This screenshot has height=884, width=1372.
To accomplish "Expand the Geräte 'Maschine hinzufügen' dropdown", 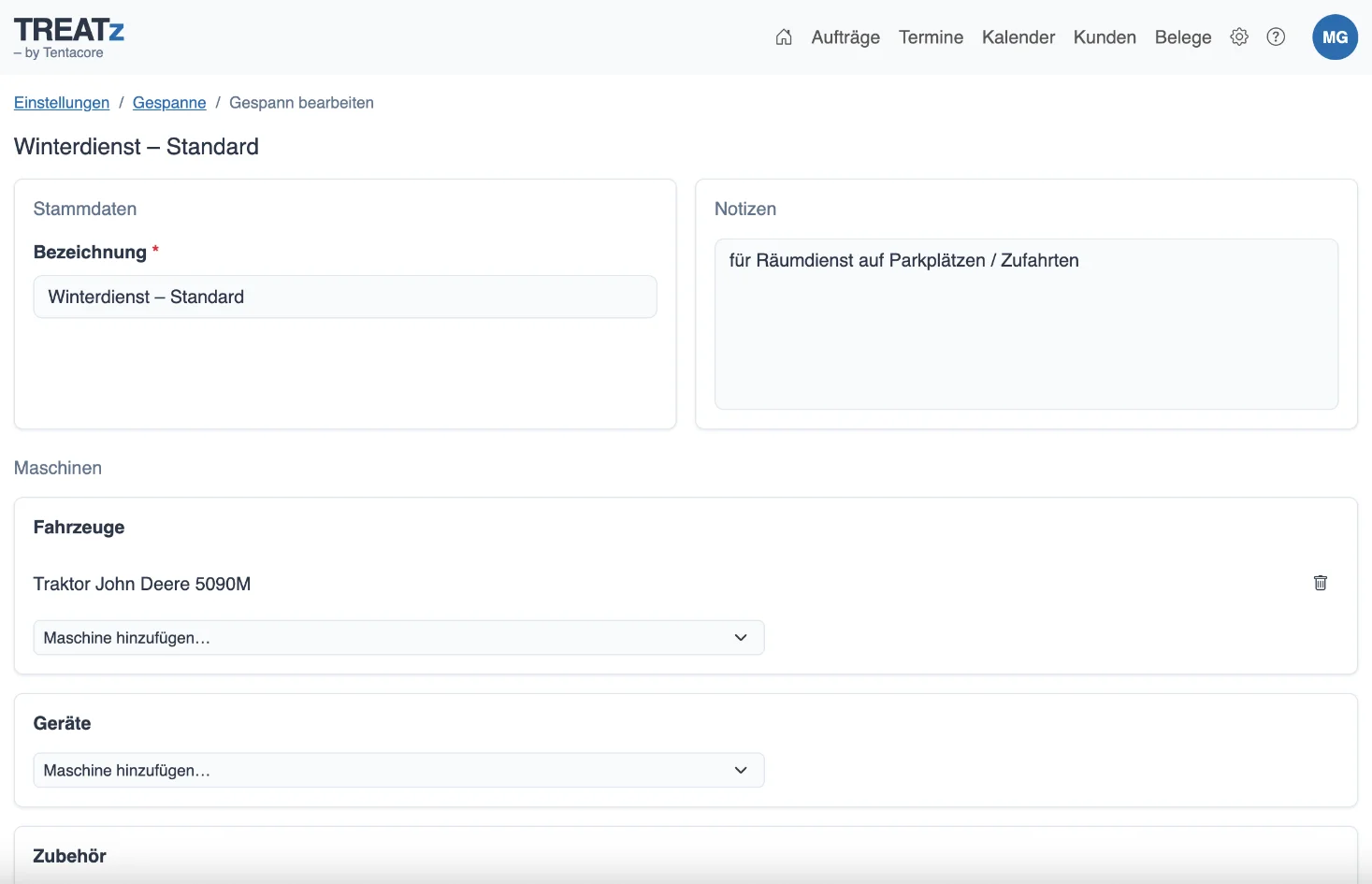I will click(x=398, y=771).
